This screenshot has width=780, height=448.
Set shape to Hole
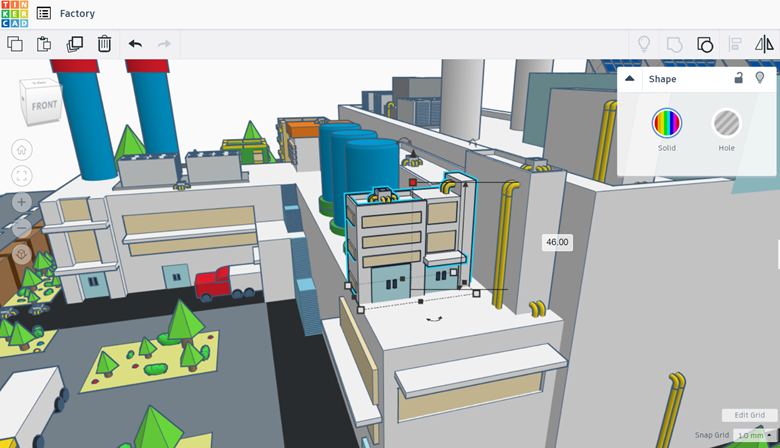pyautogui.click(x=726, y=123)
